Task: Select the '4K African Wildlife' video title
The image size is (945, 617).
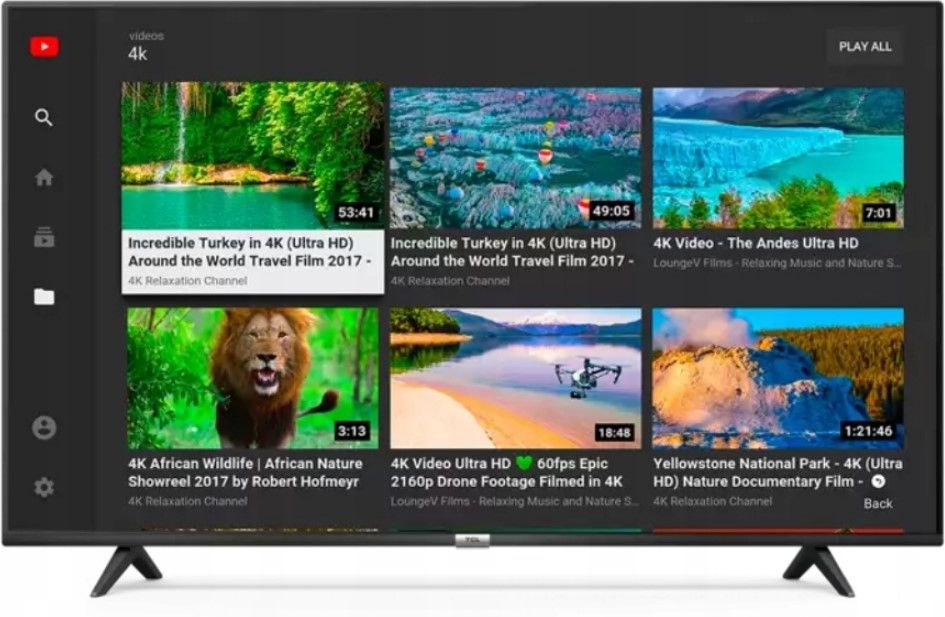Action: click(245, 472)
